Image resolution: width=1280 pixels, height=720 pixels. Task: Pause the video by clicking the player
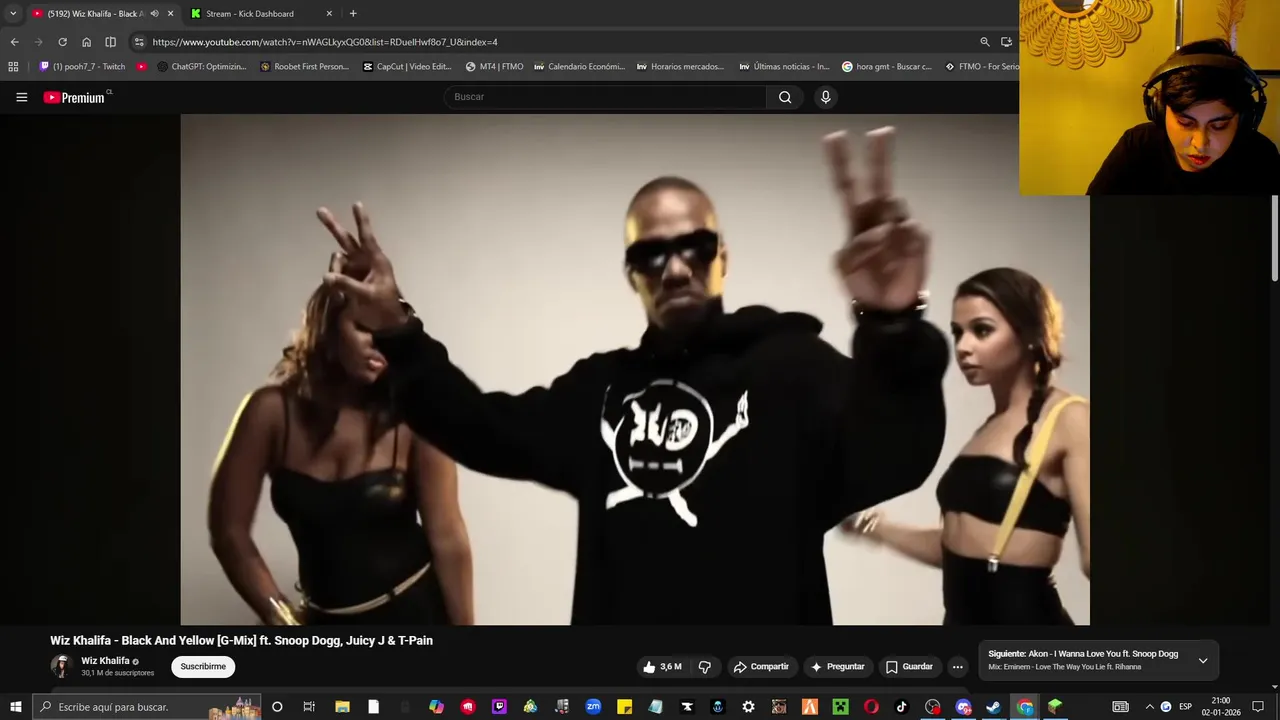point(635,369)
